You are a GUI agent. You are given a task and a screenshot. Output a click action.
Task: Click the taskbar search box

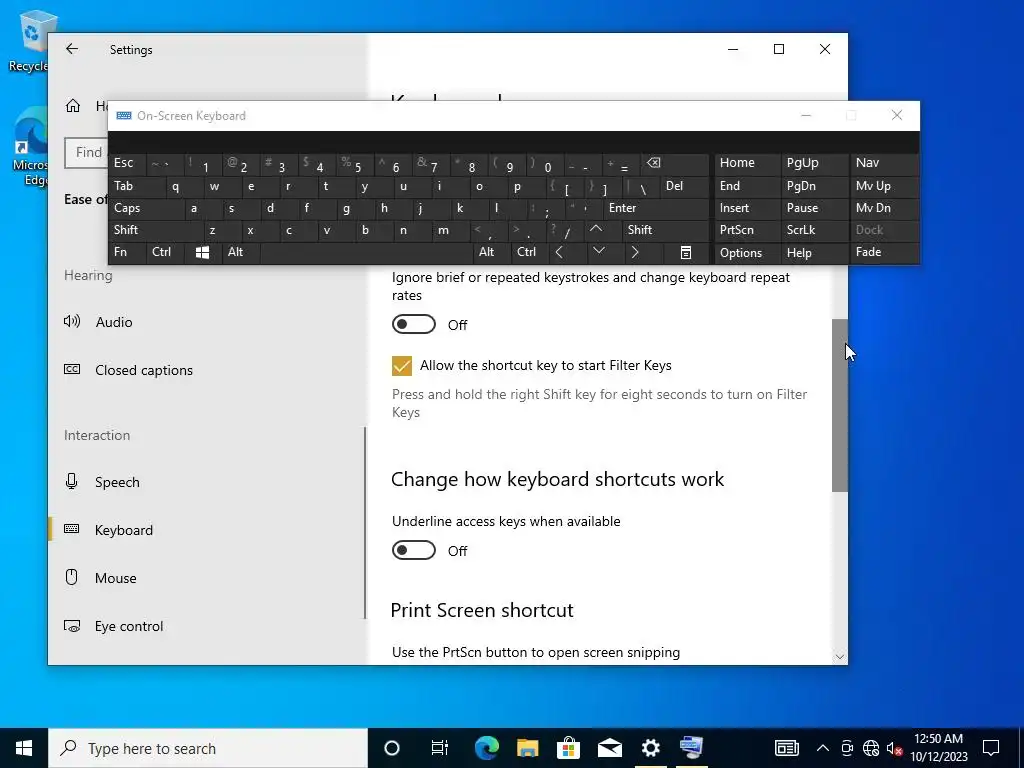tap(208, 748)
